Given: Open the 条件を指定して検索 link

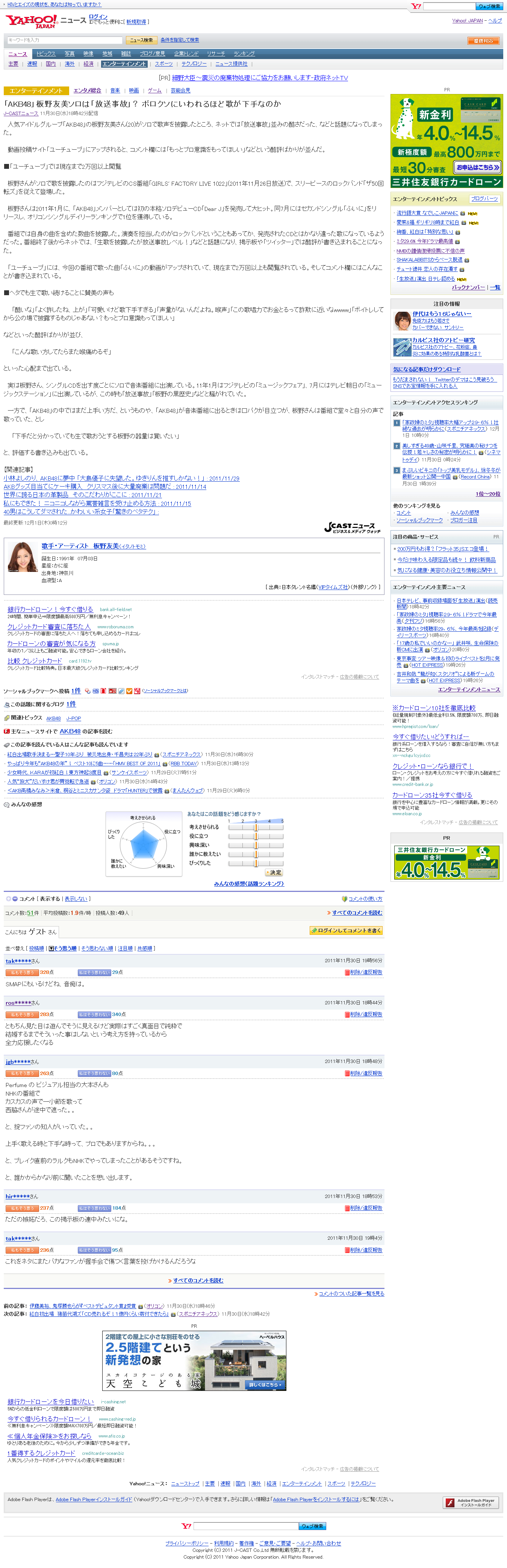Looking at the screenshot, I should pyautogui.click(x=180, y=40).
